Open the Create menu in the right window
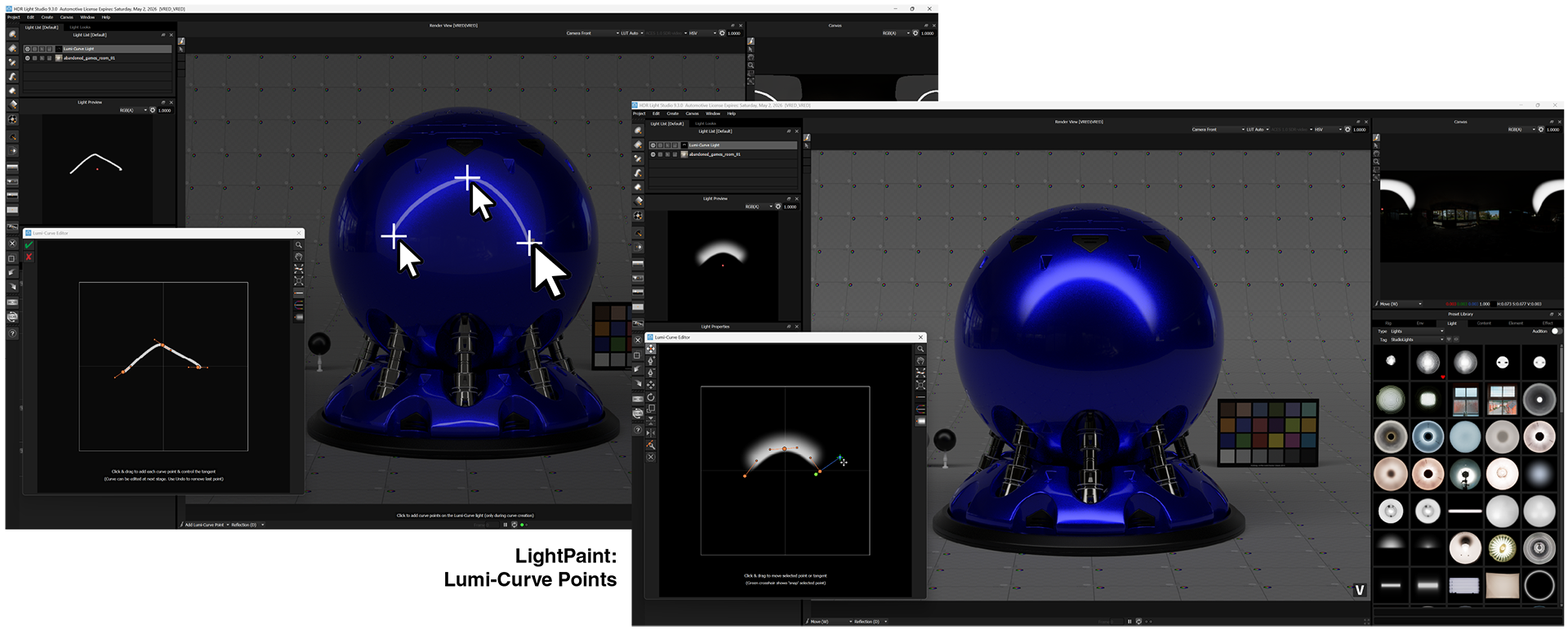This screenshot has height=630, width=1568. click(x=672, y=114)
